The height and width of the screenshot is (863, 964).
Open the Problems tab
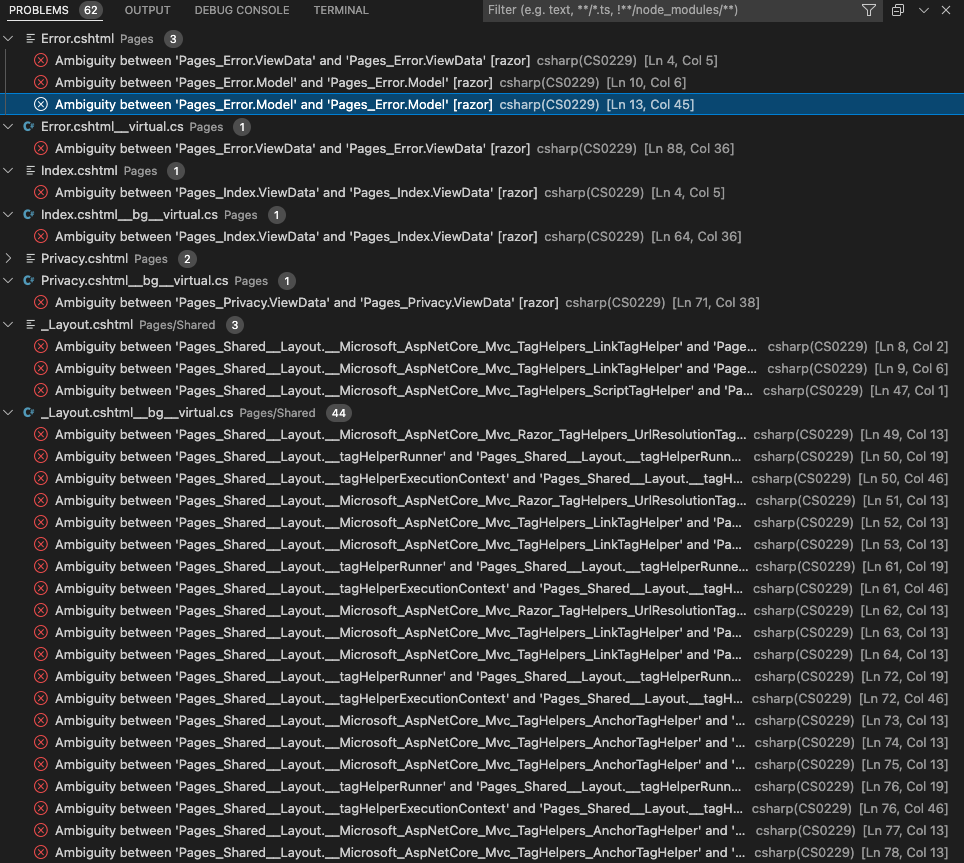point(39,10)
